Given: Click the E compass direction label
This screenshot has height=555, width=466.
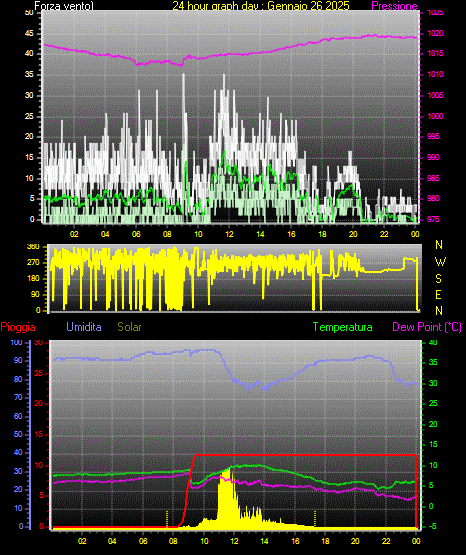Looking at the screenshot, I should (x=438, y=294).
